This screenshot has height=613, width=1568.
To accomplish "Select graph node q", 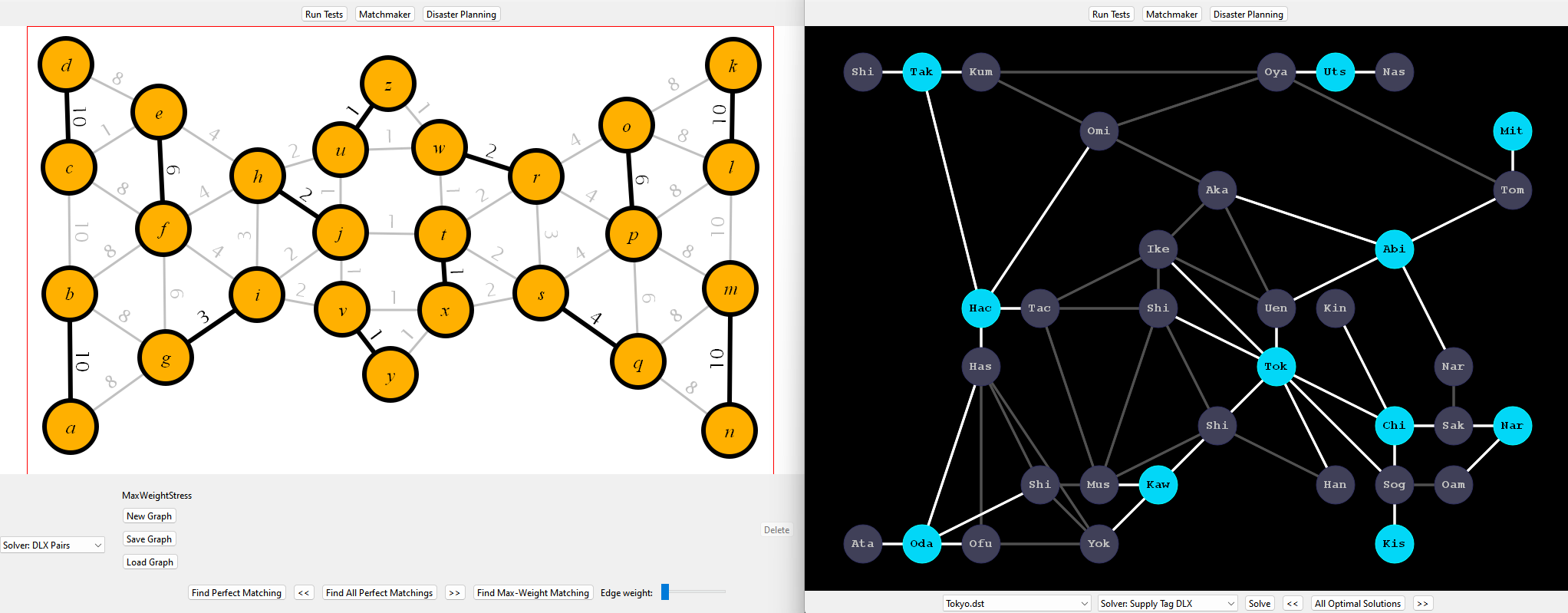I will click(638, 361).
